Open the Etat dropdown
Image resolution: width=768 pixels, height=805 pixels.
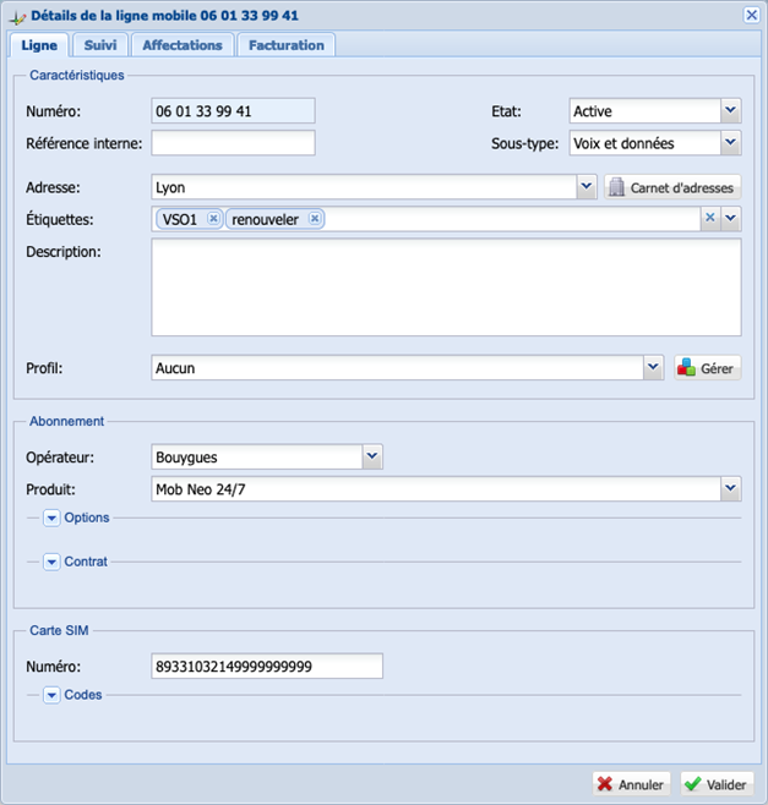tap(731, 111)
